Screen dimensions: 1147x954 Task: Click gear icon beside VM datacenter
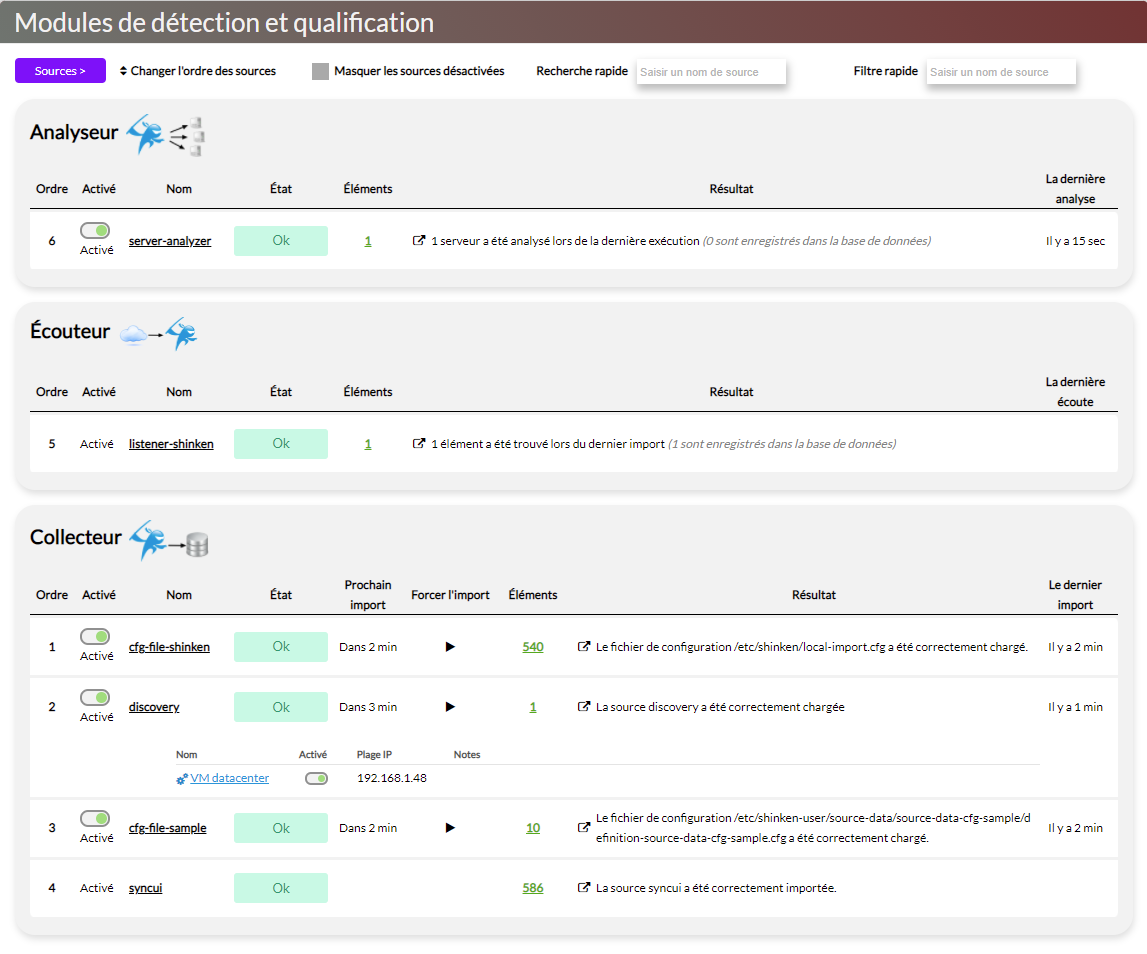click(x=182, y=779)
